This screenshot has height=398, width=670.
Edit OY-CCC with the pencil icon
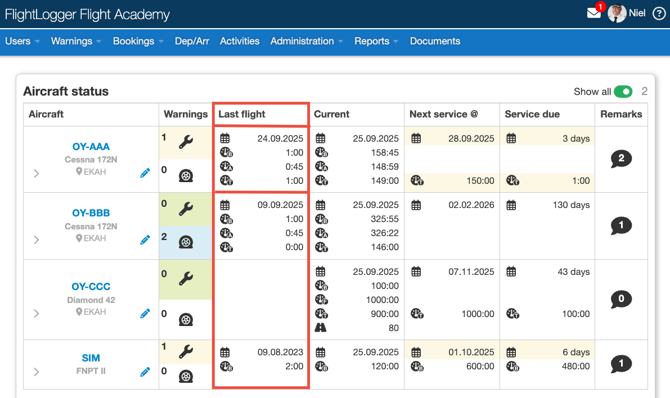pos(145,313)
